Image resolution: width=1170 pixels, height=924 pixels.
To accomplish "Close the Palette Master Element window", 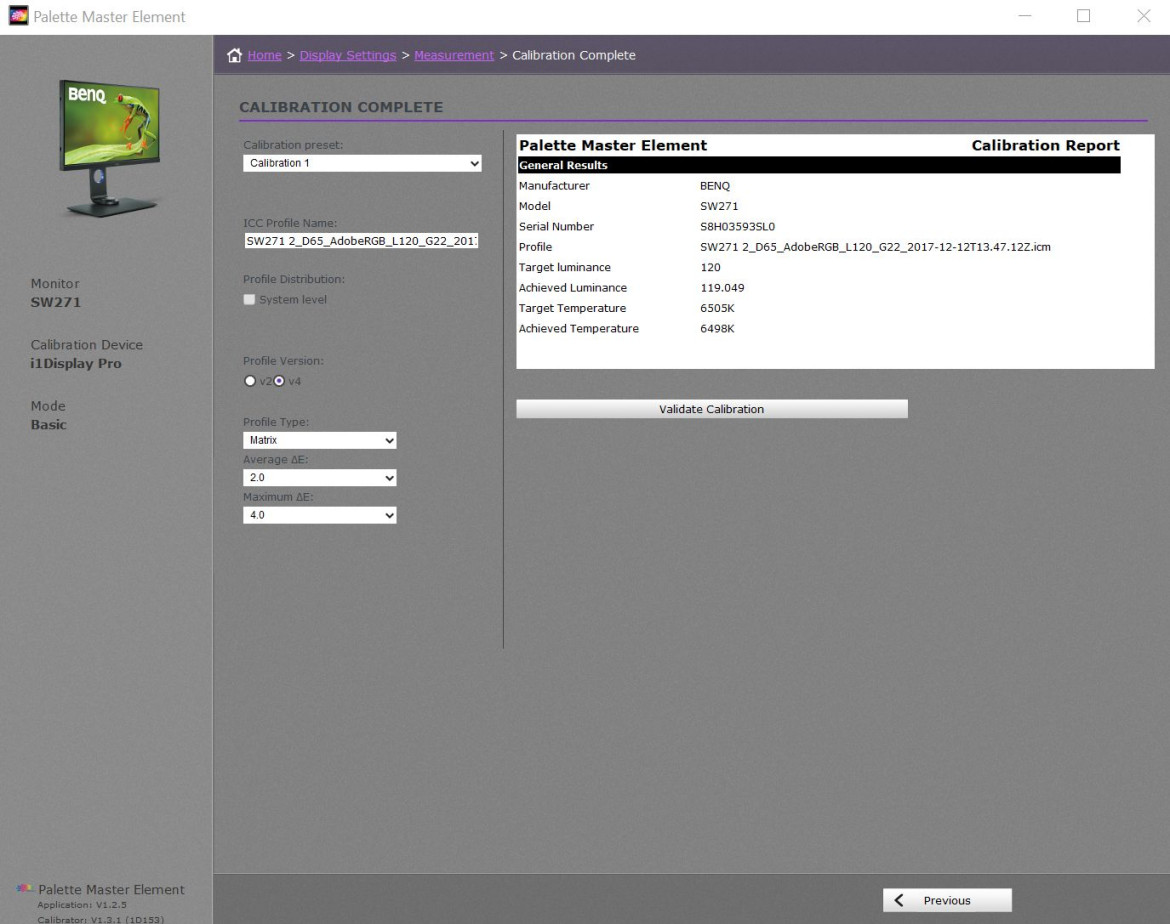I will pos(1143,16).
